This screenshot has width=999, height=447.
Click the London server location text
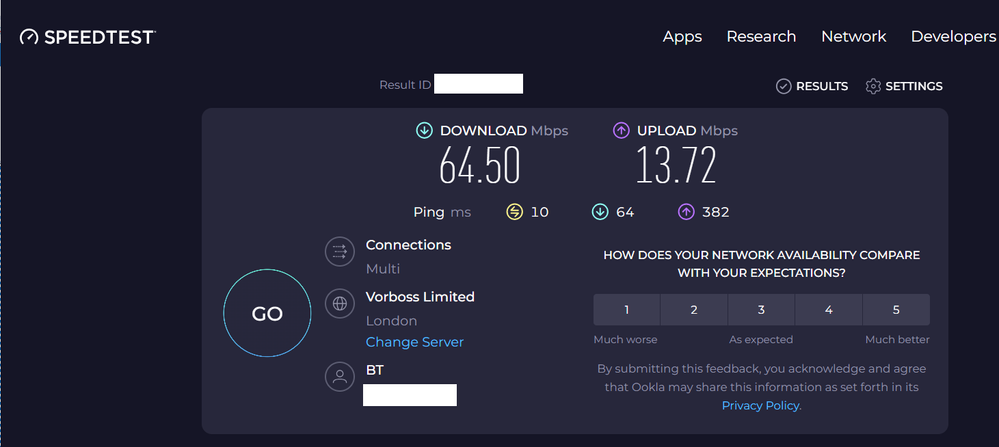(x=391, y=321)
